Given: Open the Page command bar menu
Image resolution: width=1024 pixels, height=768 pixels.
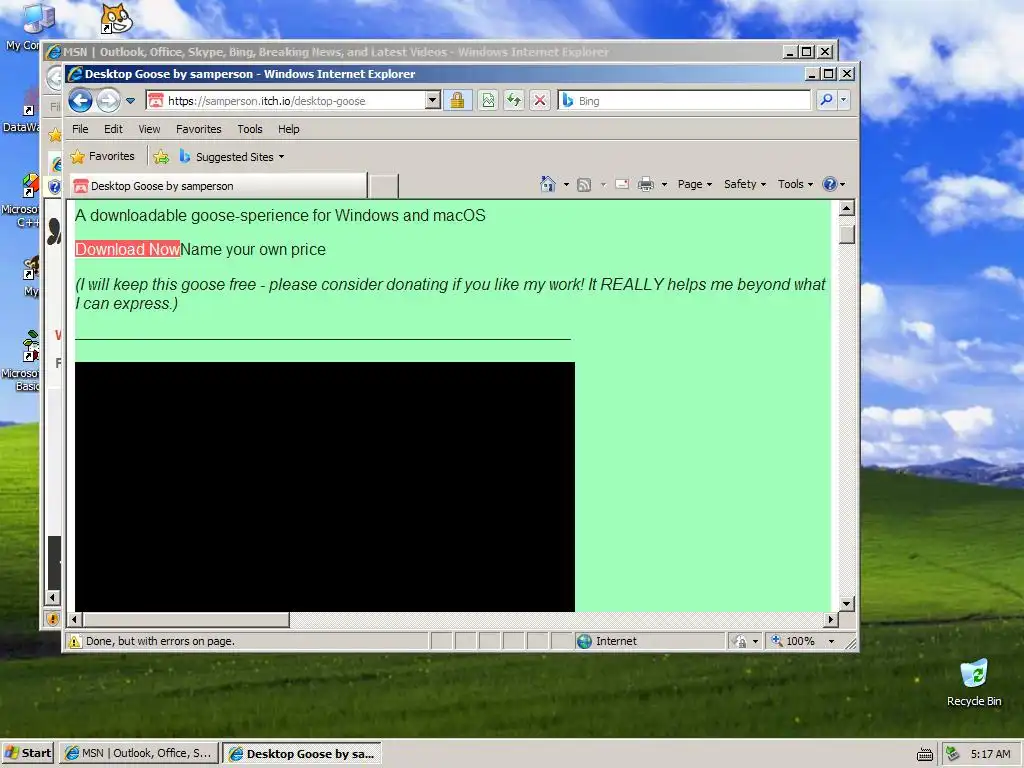Looking at the screenshot, I should [694, 184].
